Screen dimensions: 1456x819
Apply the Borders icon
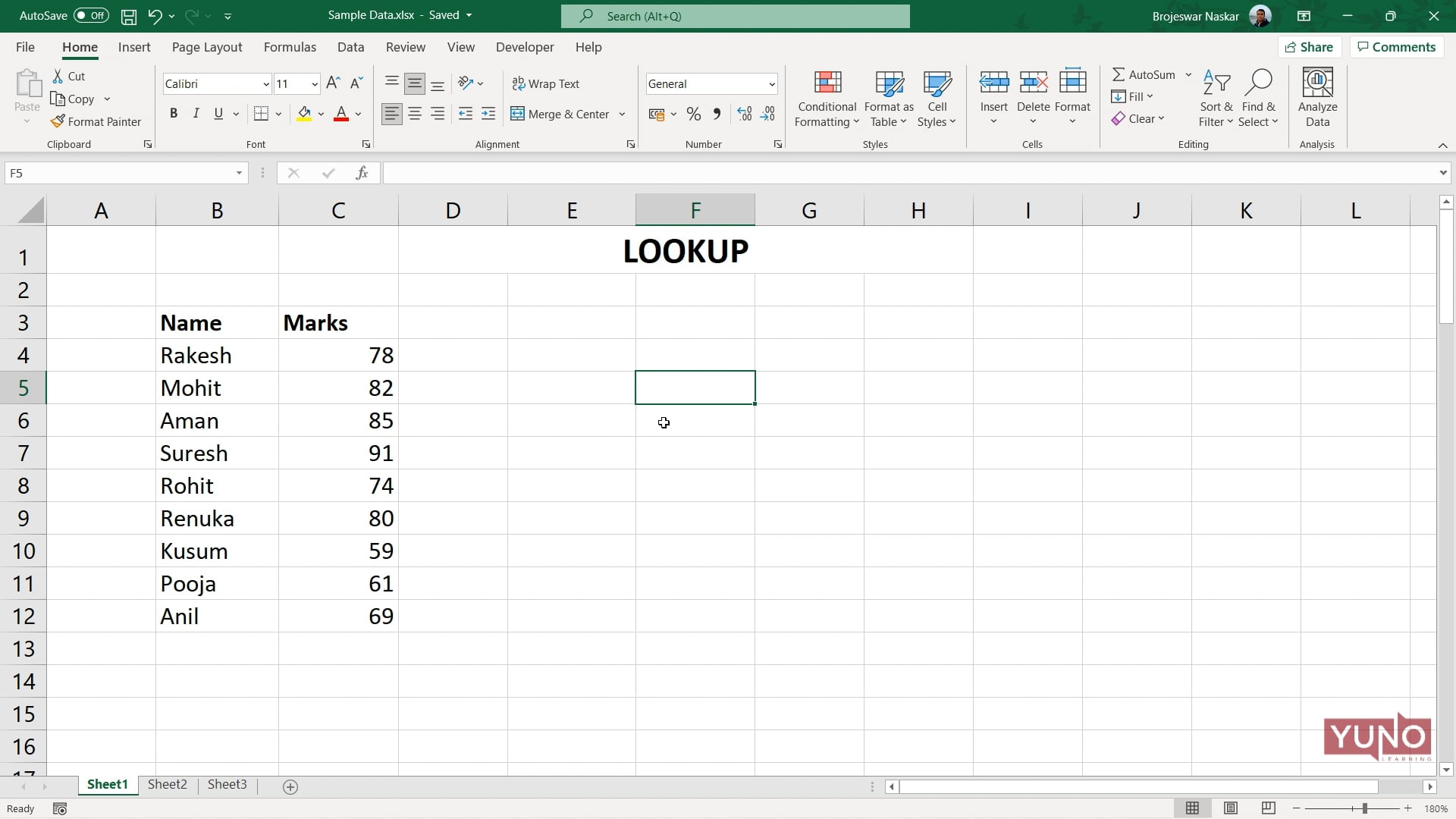[x=261, y=114]
